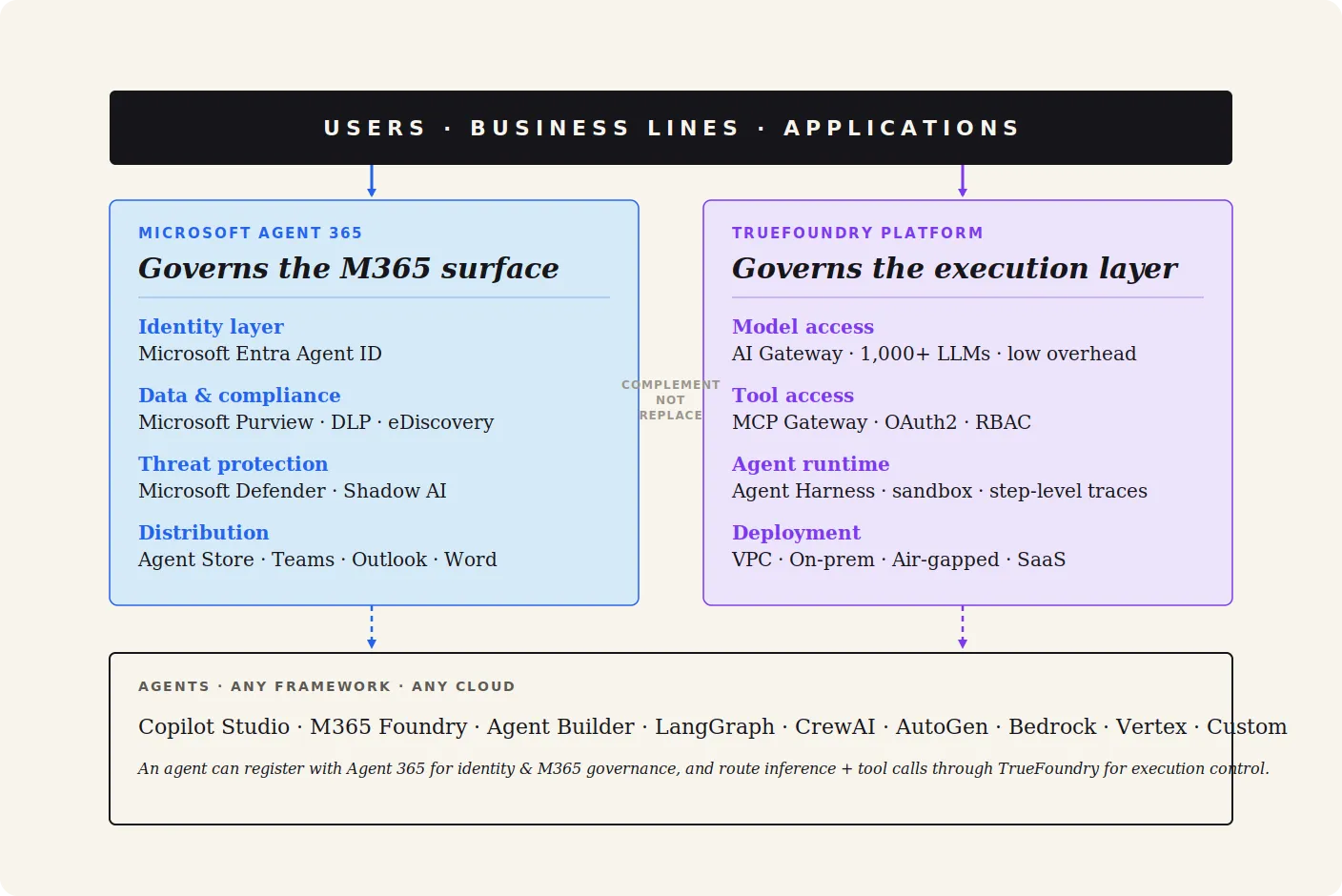The image size is (1342, 896).
Task: Click the "Microsoft Entra Agent ID" line
Action: pyautogui.click(x=260, y=354)
